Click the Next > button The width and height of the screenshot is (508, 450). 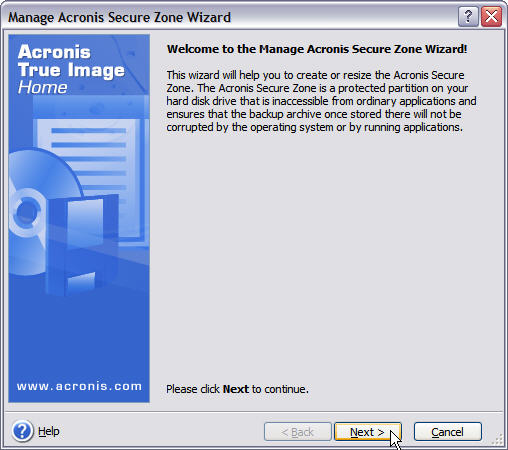368,432
